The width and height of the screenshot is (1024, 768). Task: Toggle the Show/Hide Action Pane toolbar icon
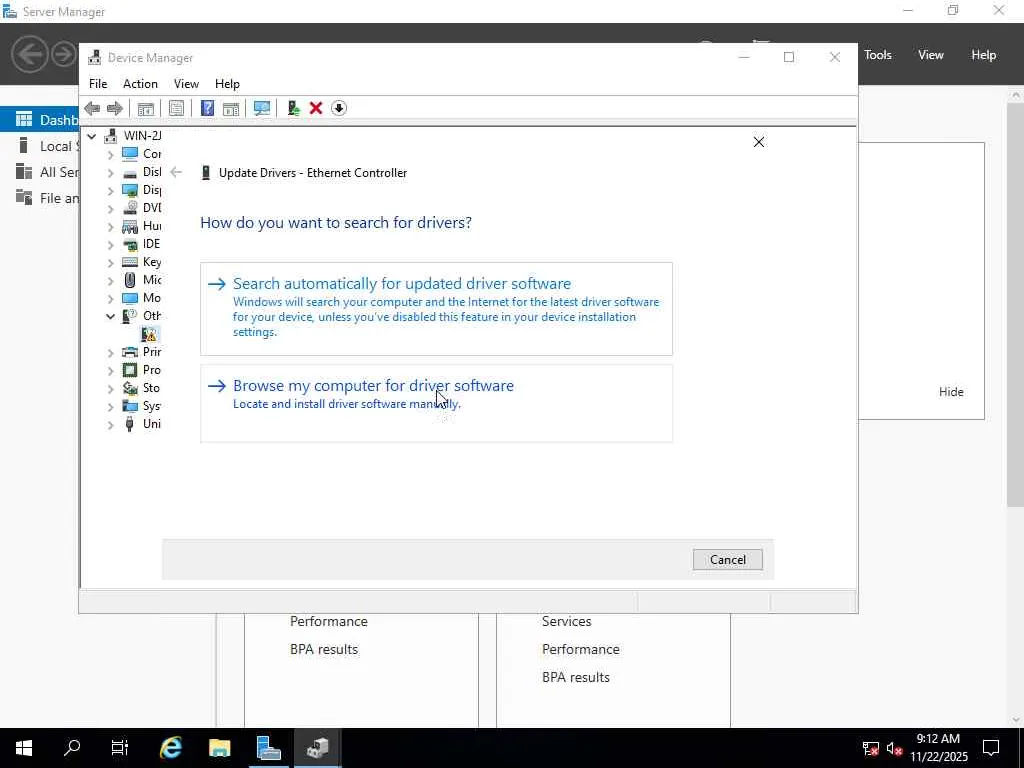click(231, 108)
